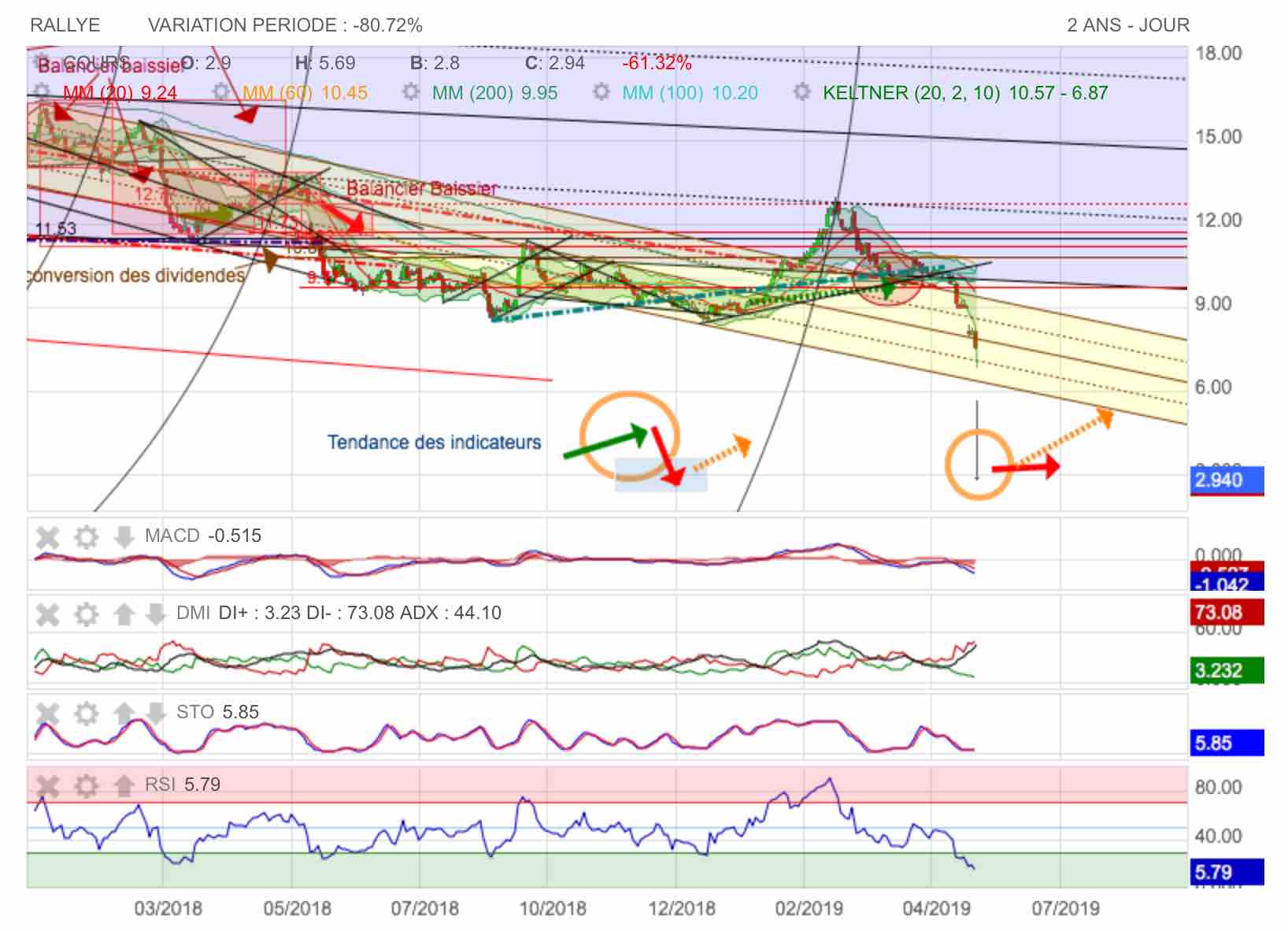Open MACD indicator settings gear

coord(86,537)
